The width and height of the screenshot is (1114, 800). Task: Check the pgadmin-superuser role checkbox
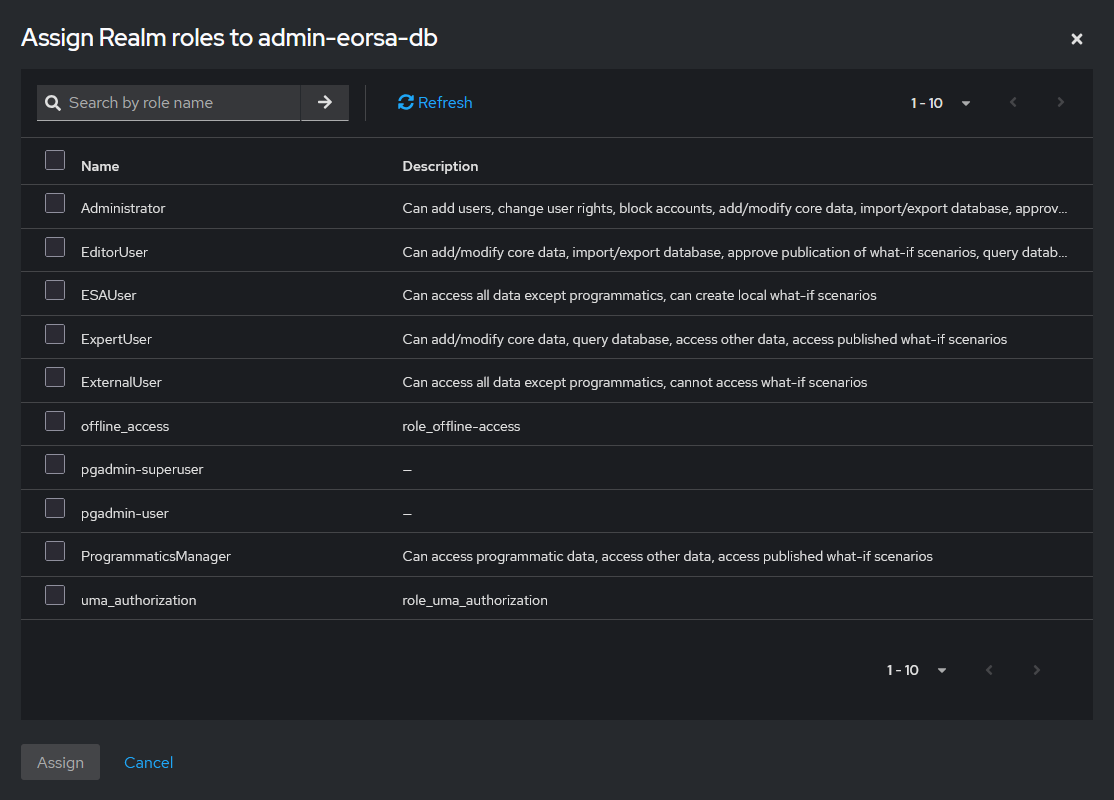click(55, 464)
